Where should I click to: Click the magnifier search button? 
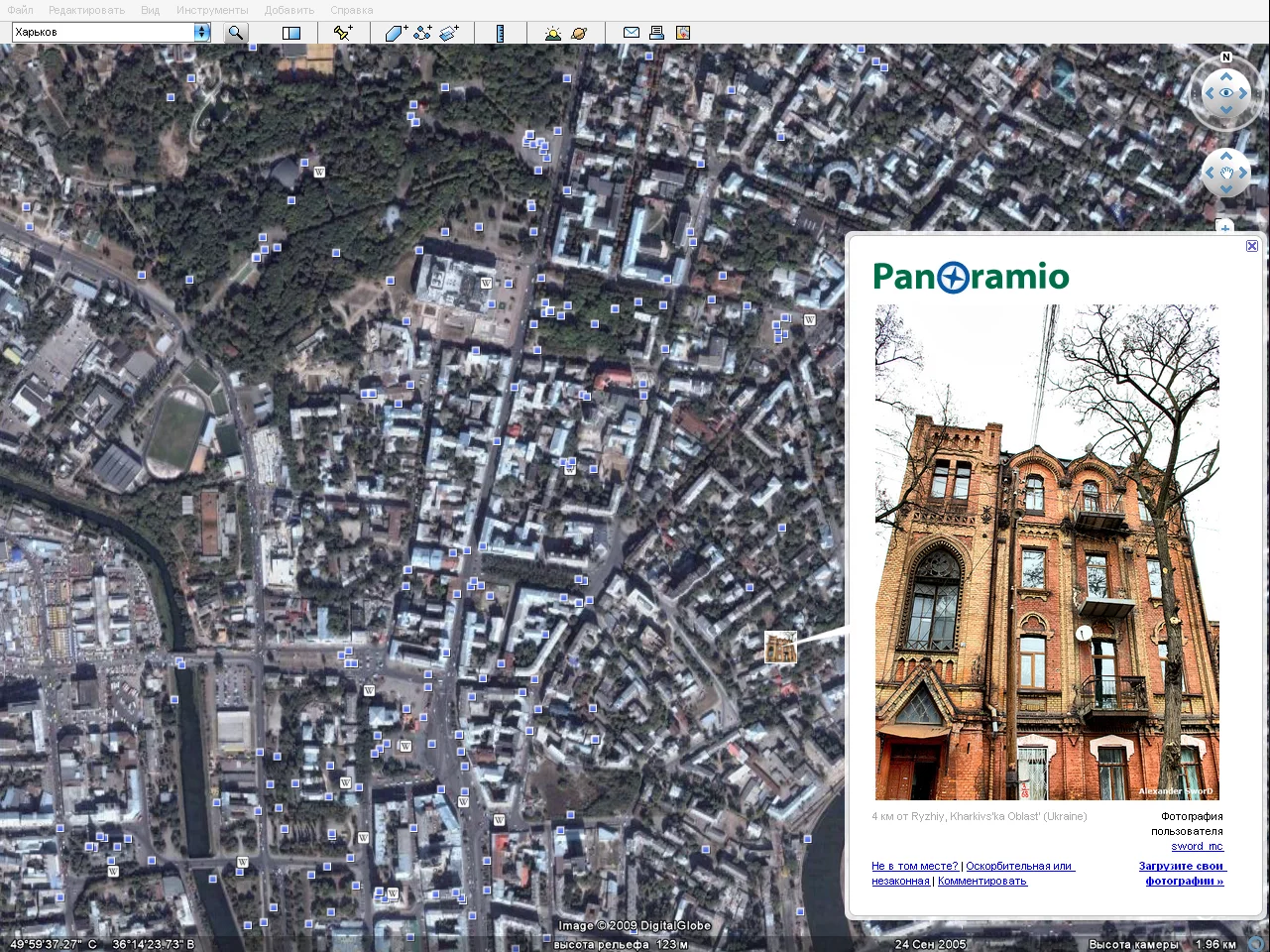pos(236,33)
